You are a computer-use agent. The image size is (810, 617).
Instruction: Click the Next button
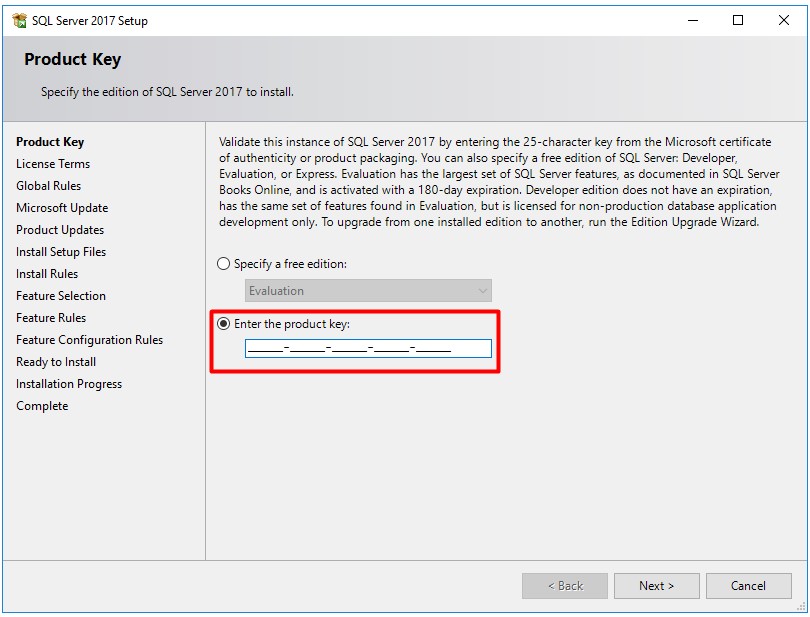(657, 586)
